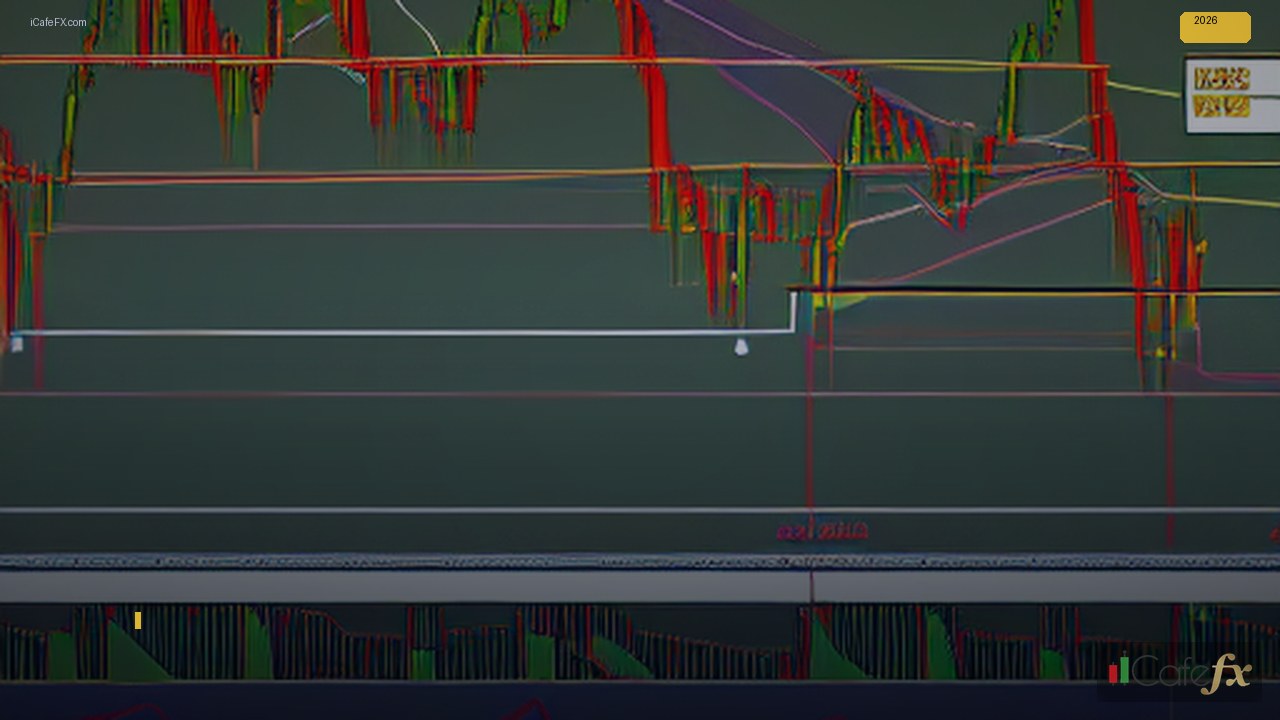
Task: Click the white legend box
Action: 1232,95
